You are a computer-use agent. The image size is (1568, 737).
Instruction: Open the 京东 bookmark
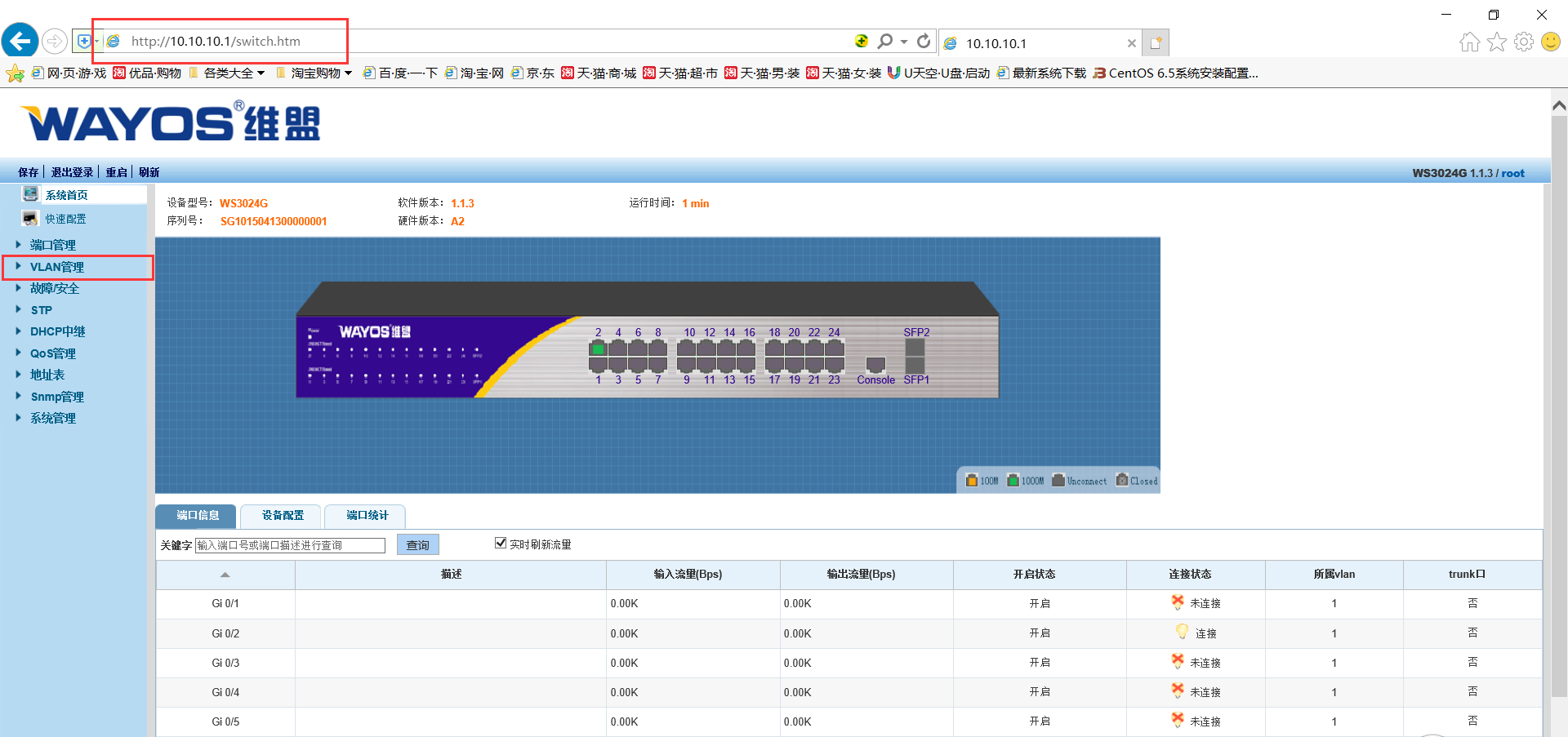(532, 73)
